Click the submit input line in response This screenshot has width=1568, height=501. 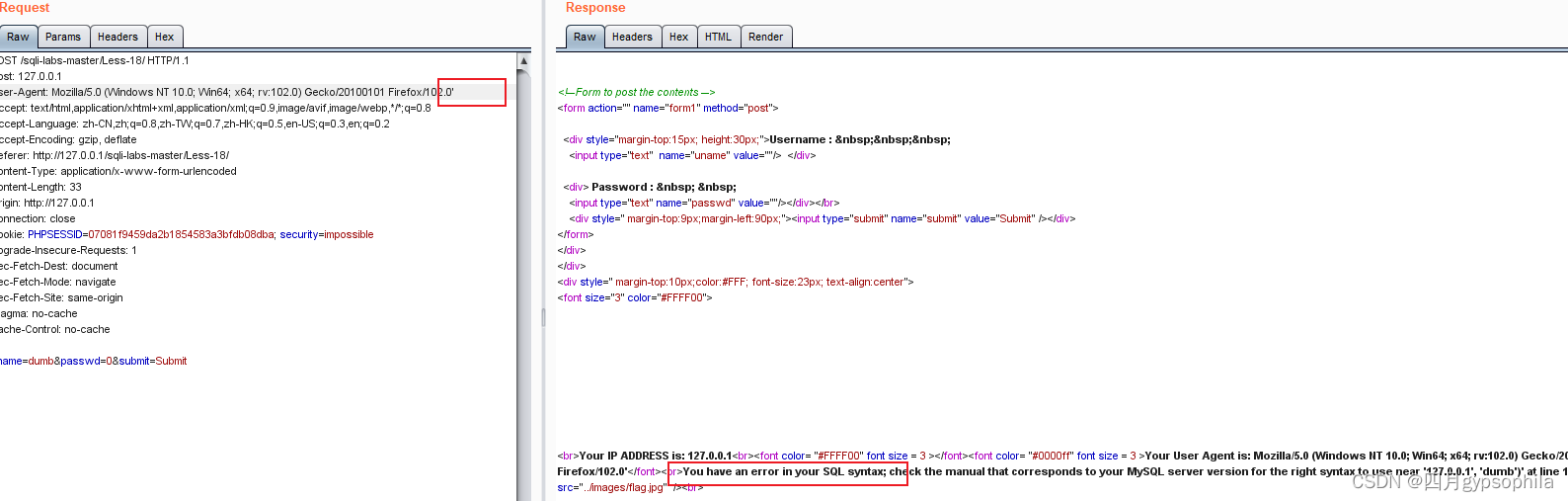(x=823, y=218)
